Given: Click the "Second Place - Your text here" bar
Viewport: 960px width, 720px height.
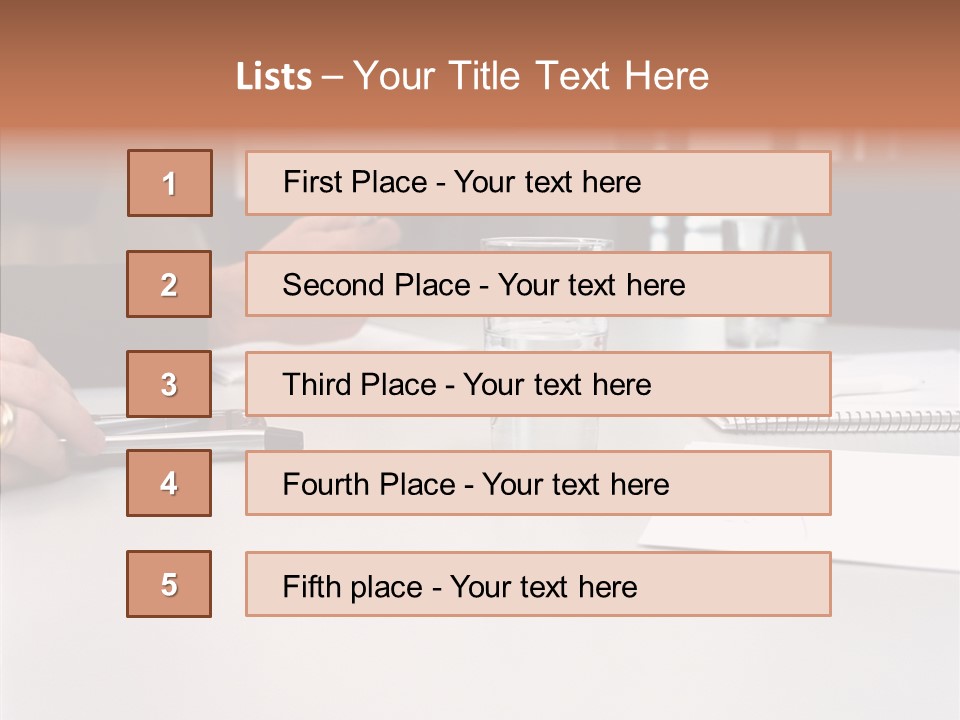Looking at the screenshot, I should point(538,284).
